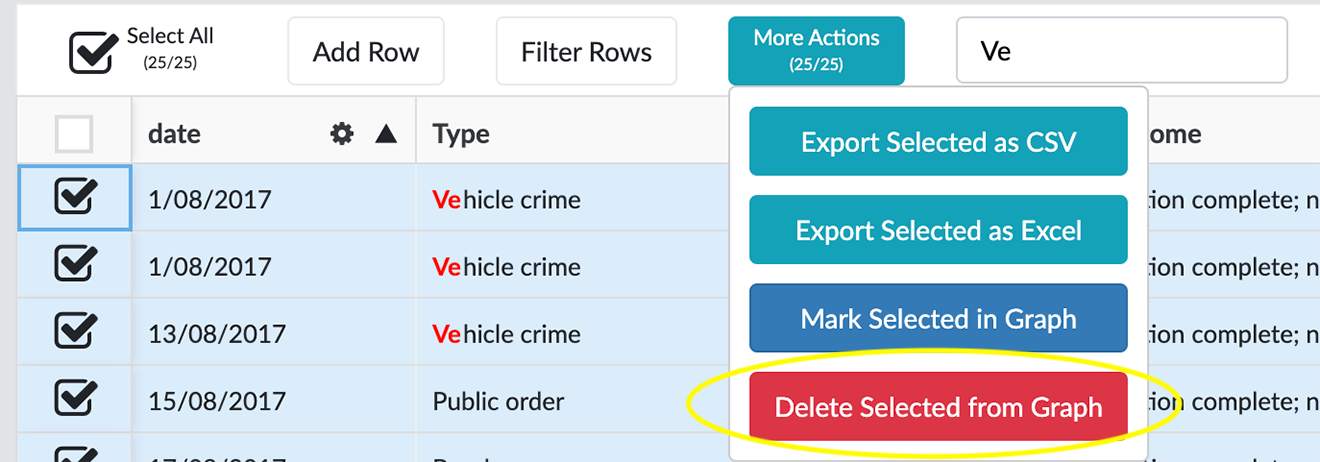Viewport: 1320px width, 462px height.
Task: Click Mark Selected in Graph
Action: [x=938, y=318]
